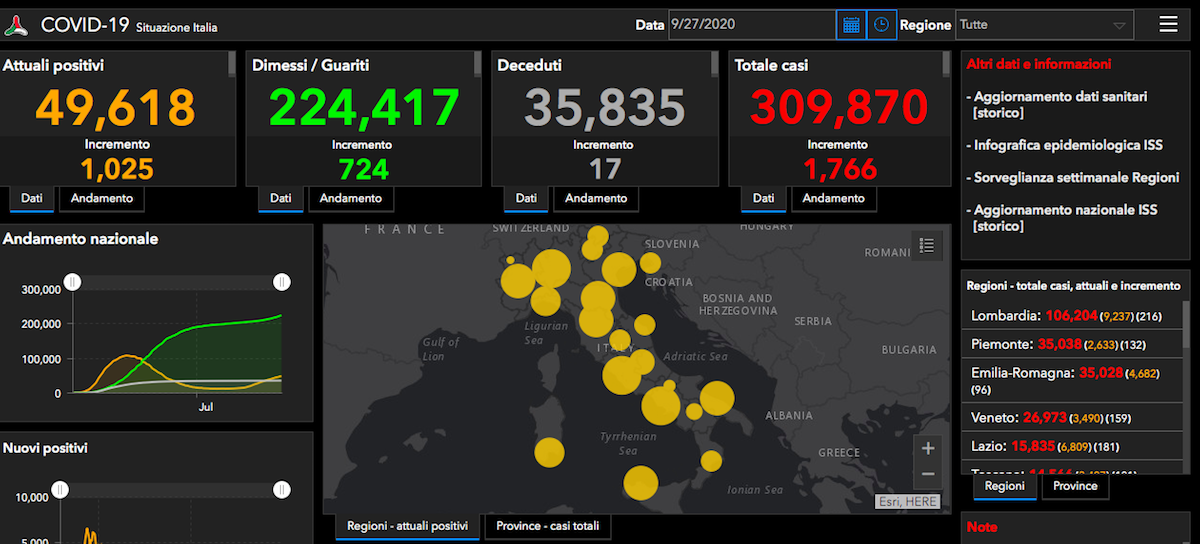Image resolution: width=1200 pixels, height=544 pixels.
Task: Select Dati tab under Deceduti
Action: tap(526, 199)
